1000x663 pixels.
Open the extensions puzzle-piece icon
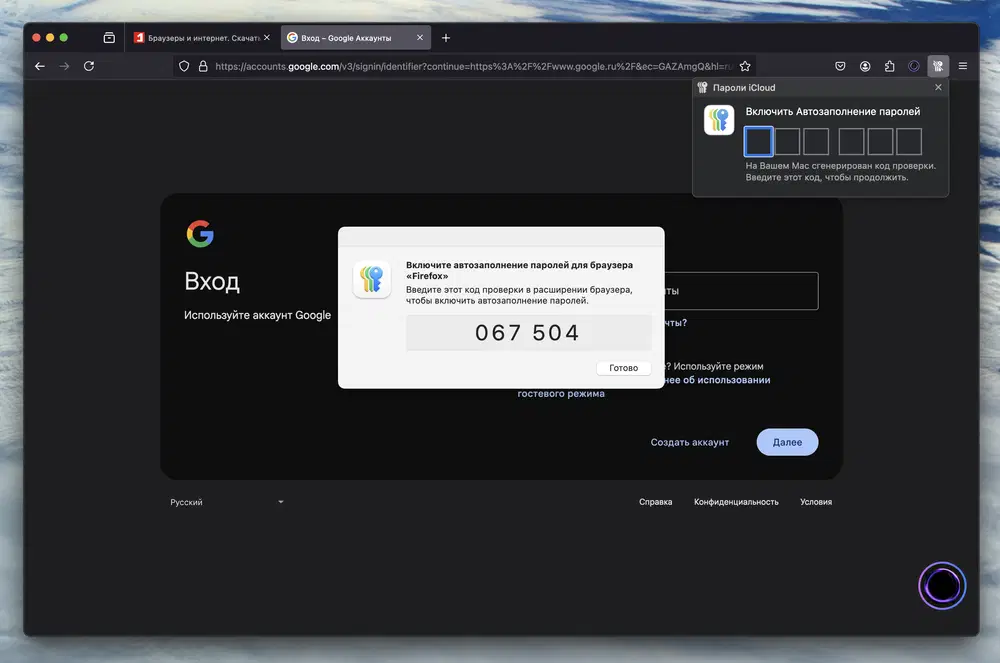[x=889, y=66]
